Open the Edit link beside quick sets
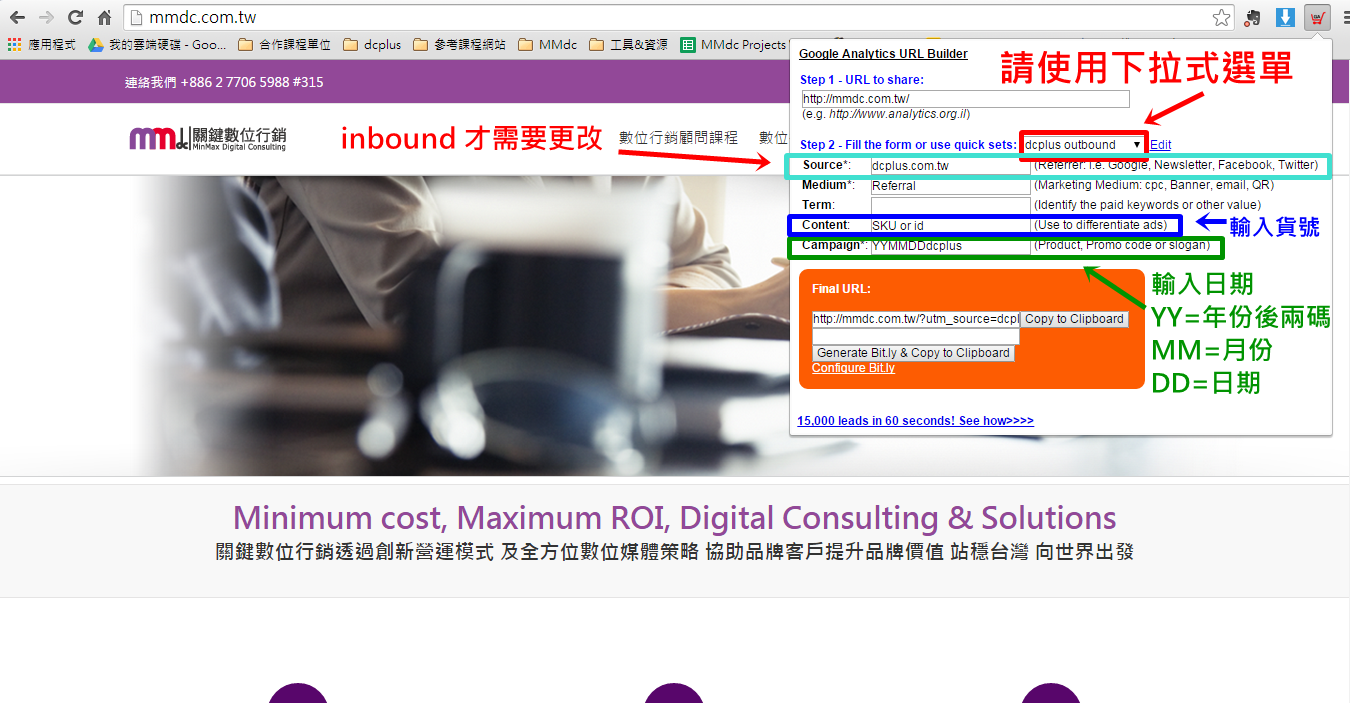 (1160, 144)
